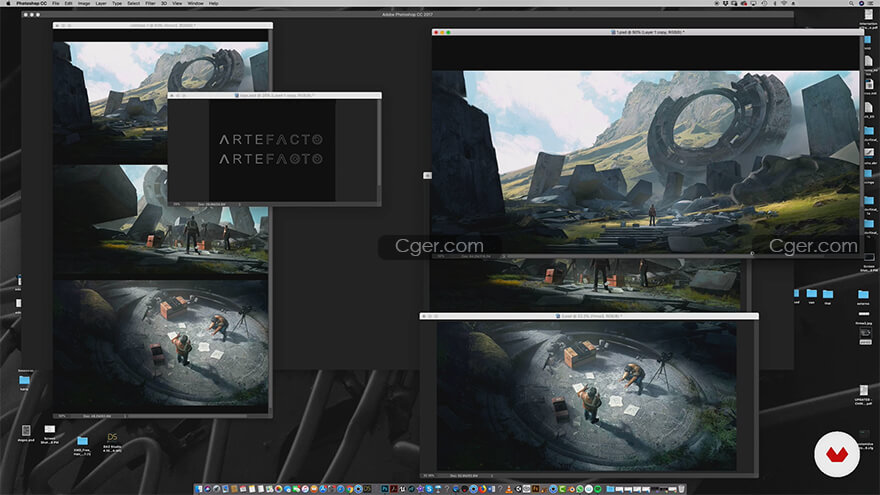This screenshot has height=495, width=880.
Task: Open Firefox from the Dock
Action: pyautogui.click(x=482, y=489)
